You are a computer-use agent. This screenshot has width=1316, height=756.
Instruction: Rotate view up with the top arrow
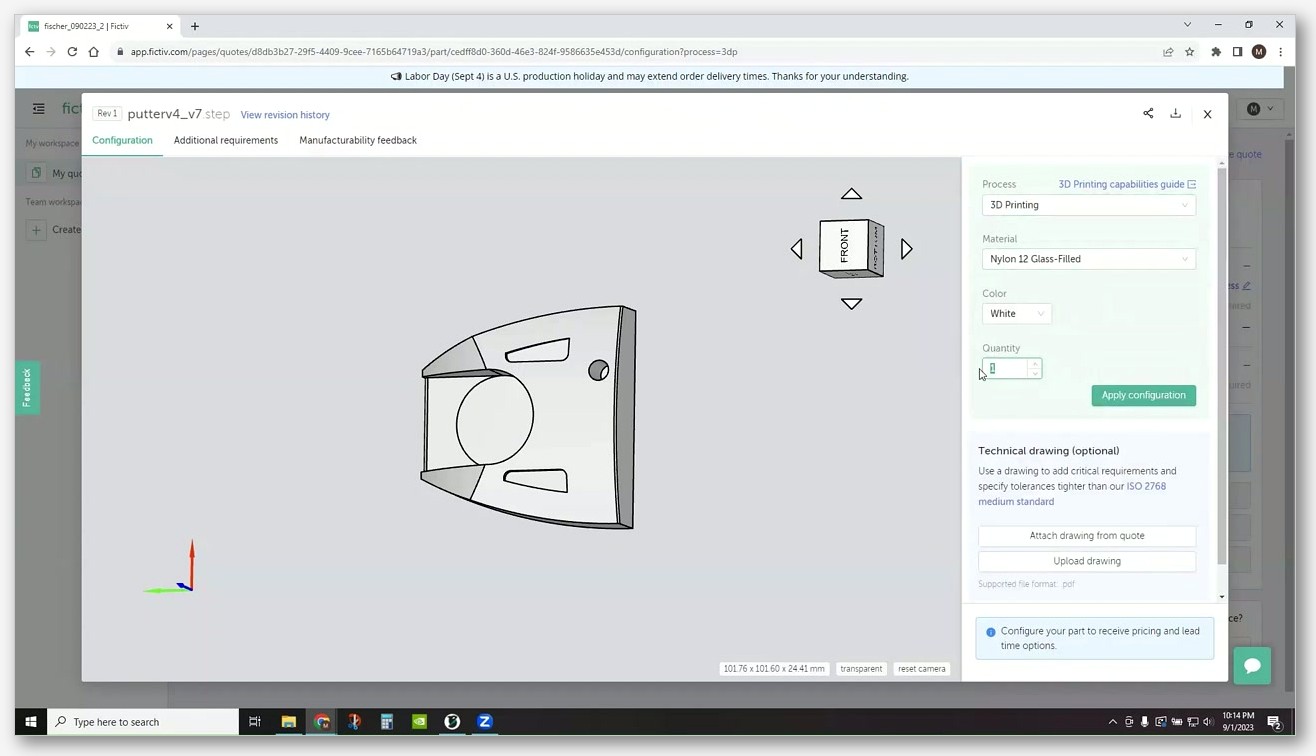[x=851, y=194]
